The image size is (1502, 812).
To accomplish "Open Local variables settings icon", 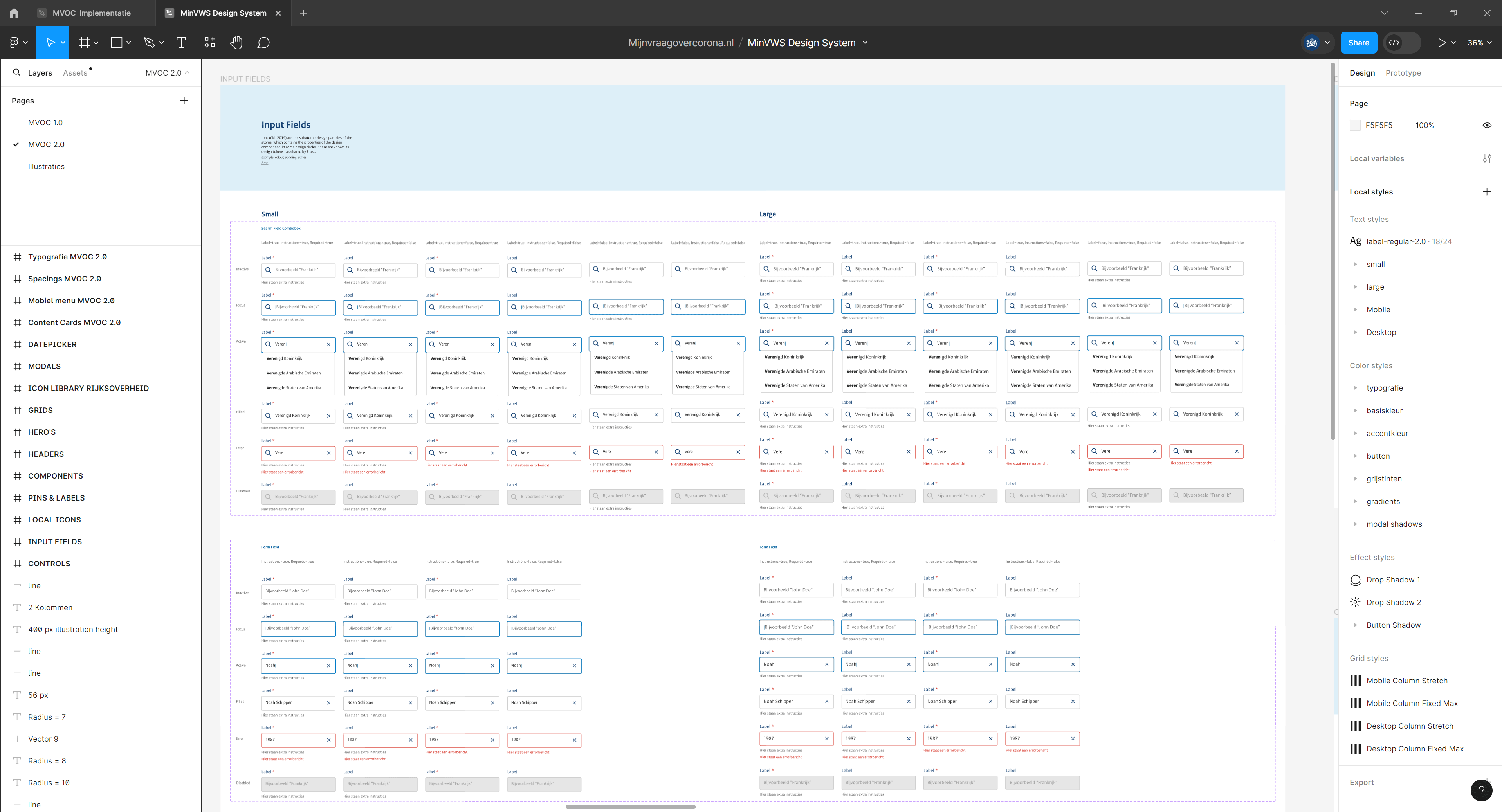I will 1487,158.
